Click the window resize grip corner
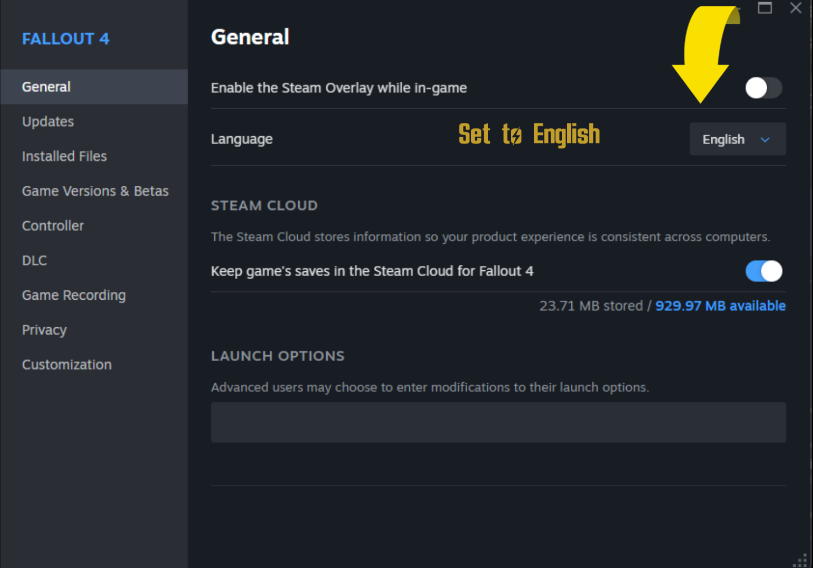813x568 pixels. coord(802,561)
